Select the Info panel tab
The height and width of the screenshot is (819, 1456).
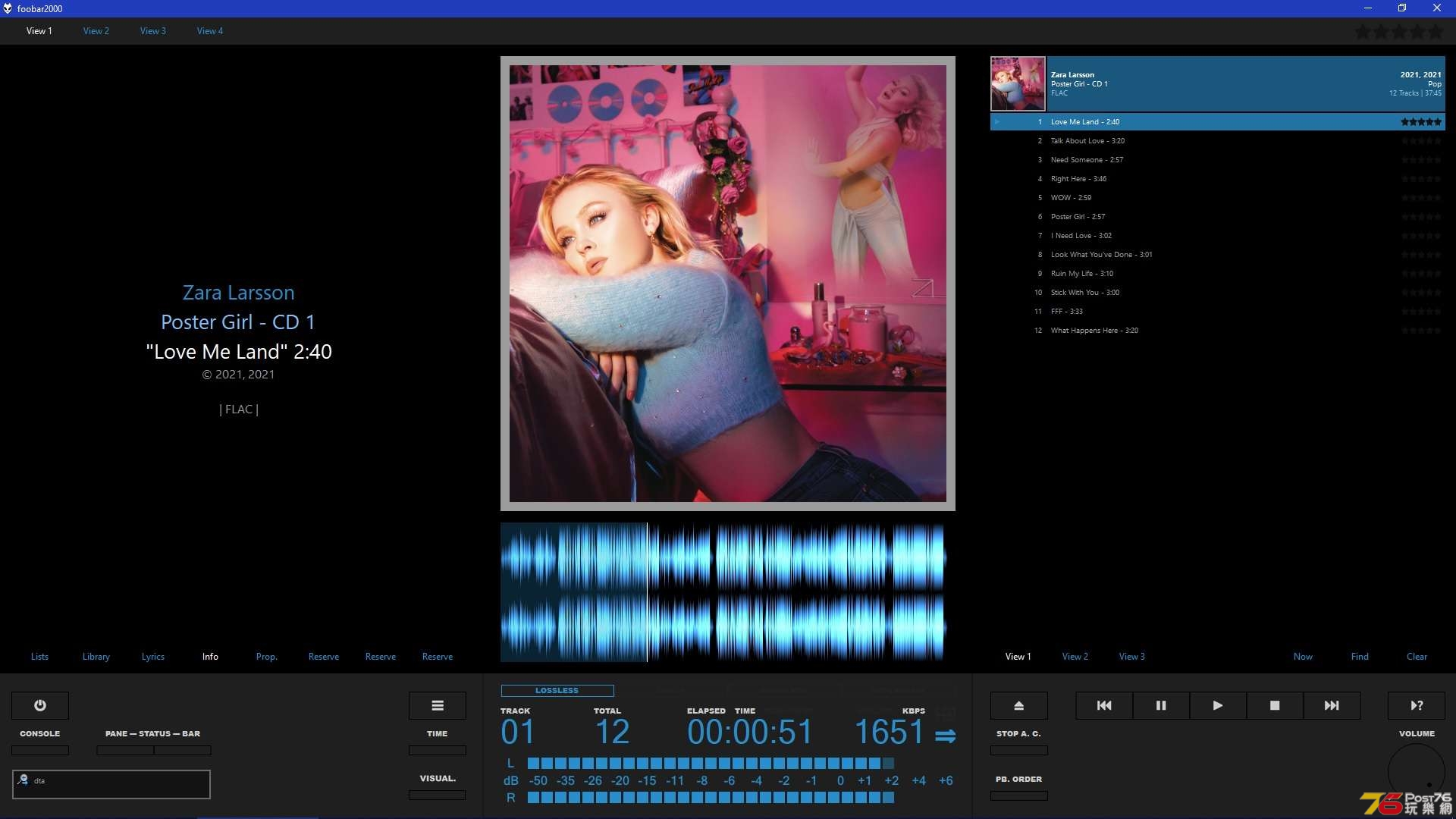pos(210,657)
